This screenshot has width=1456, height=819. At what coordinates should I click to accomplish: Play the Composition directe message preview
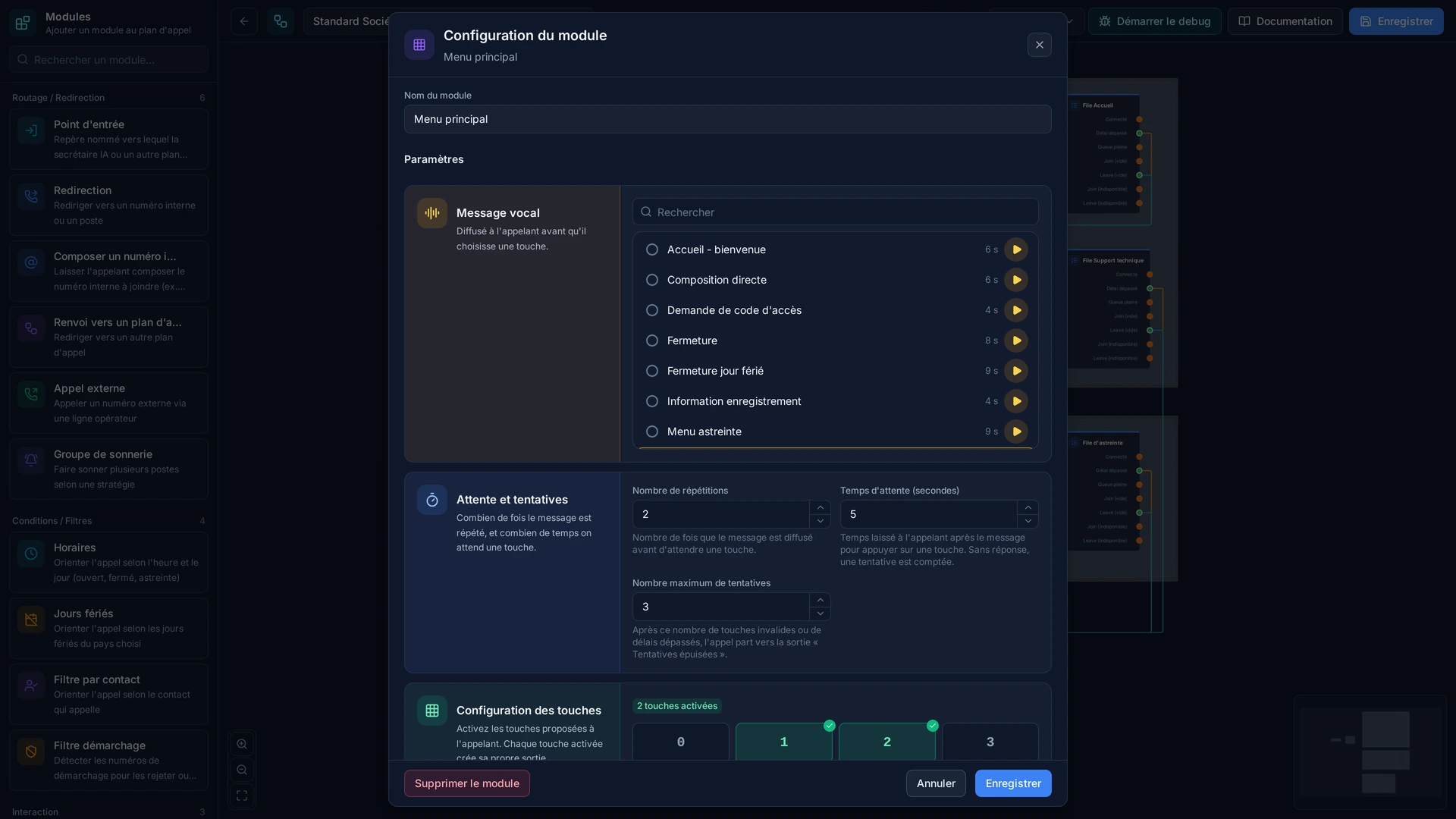pyautogui.click(x=1016, y=280)
